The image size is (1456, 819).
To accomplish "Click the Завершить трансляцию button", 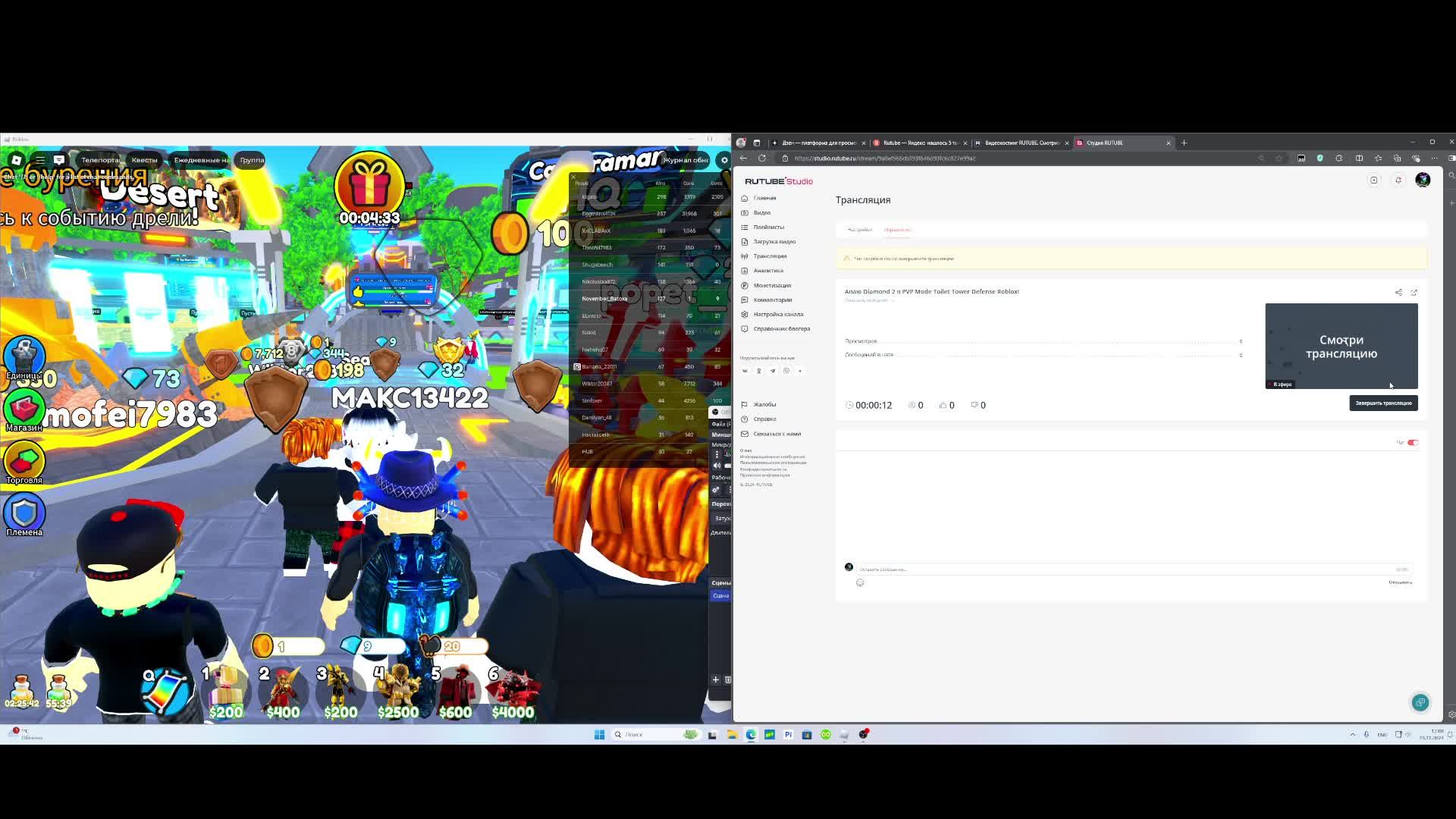I will point(1383,403).
